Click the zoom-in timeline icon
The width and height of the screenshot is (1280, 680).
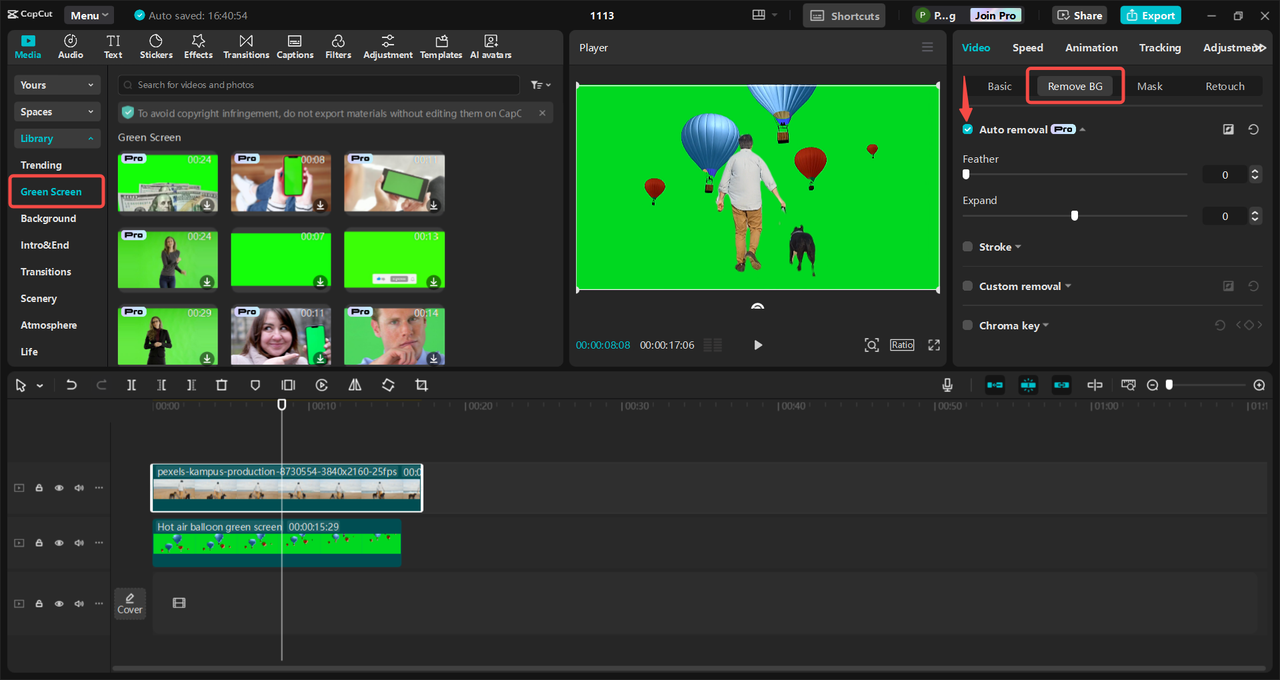pos(1259,385)
